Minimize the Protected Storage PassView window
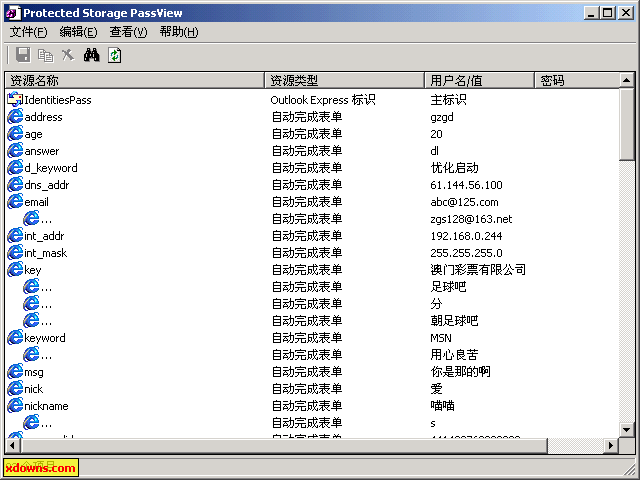The image size is (640, 480). [x=592, y=13]
